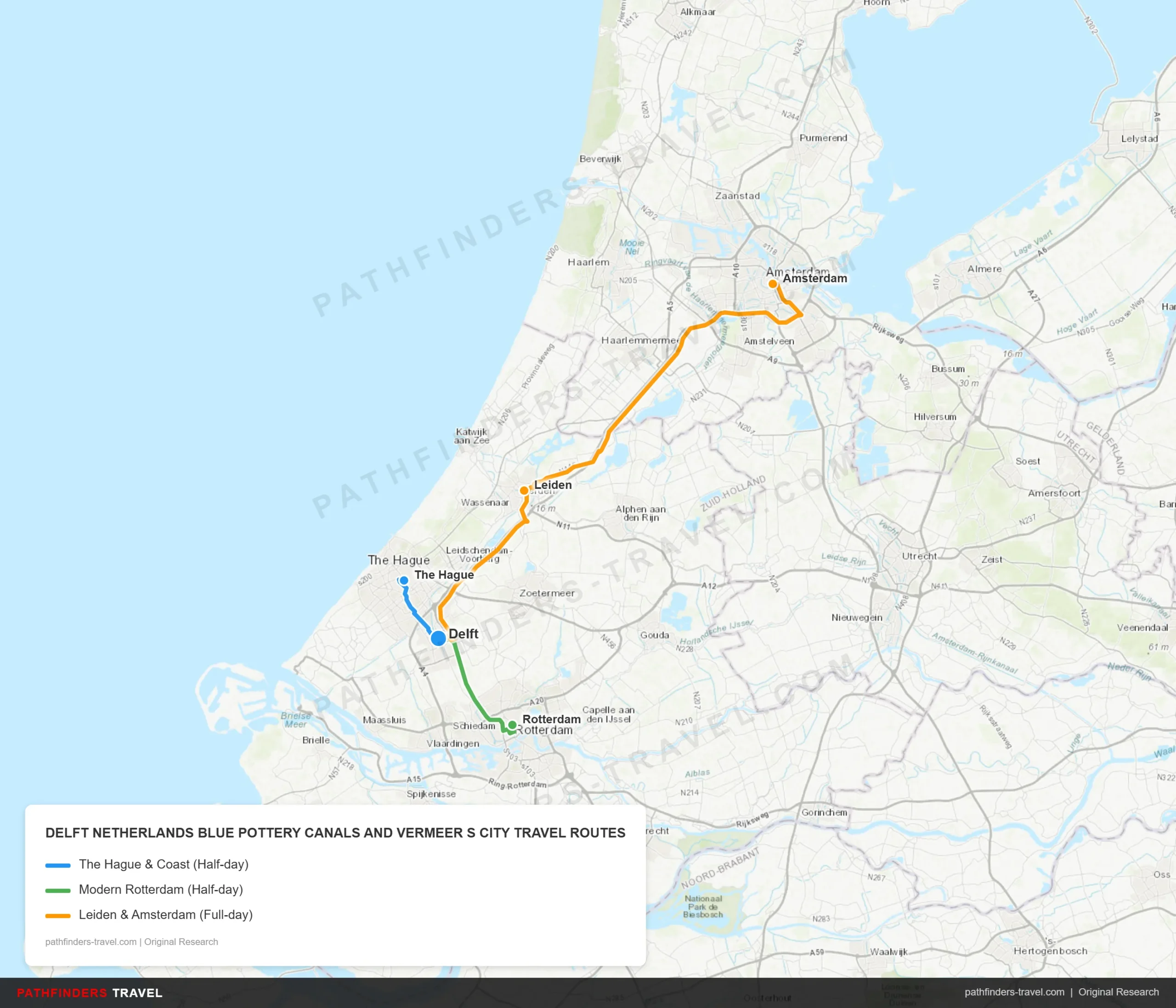Open pathfinders-travel.com link in the dark footer bar
The height and width of the screenshot is (1008, 1176).
tap(1014, 992)
